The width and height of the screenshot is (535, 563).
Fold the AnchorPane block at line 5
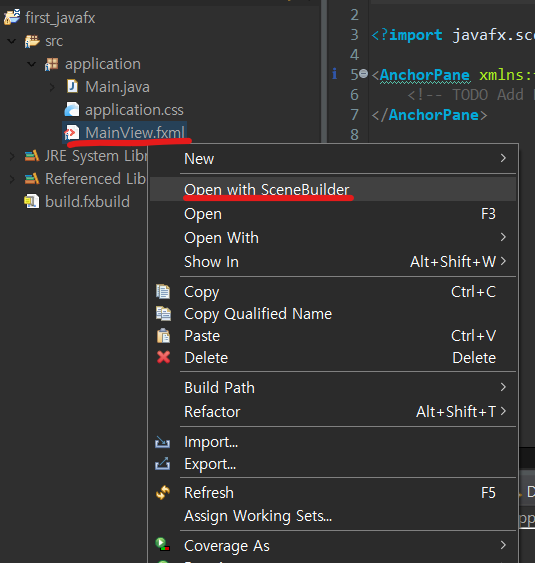coord(364,74)
